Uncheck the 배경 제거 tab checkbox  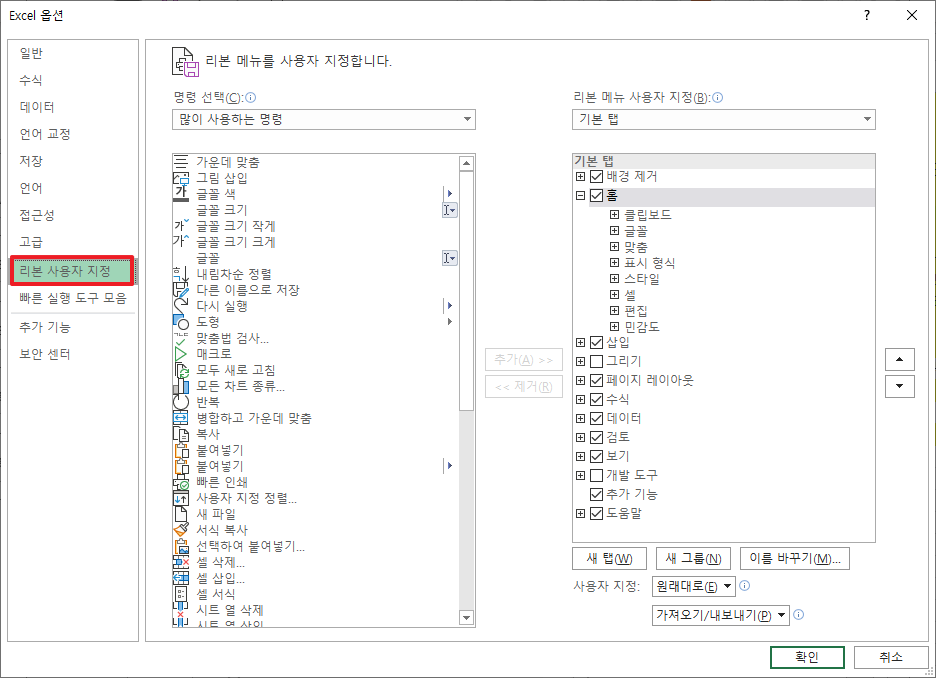(x=596, y=177)
